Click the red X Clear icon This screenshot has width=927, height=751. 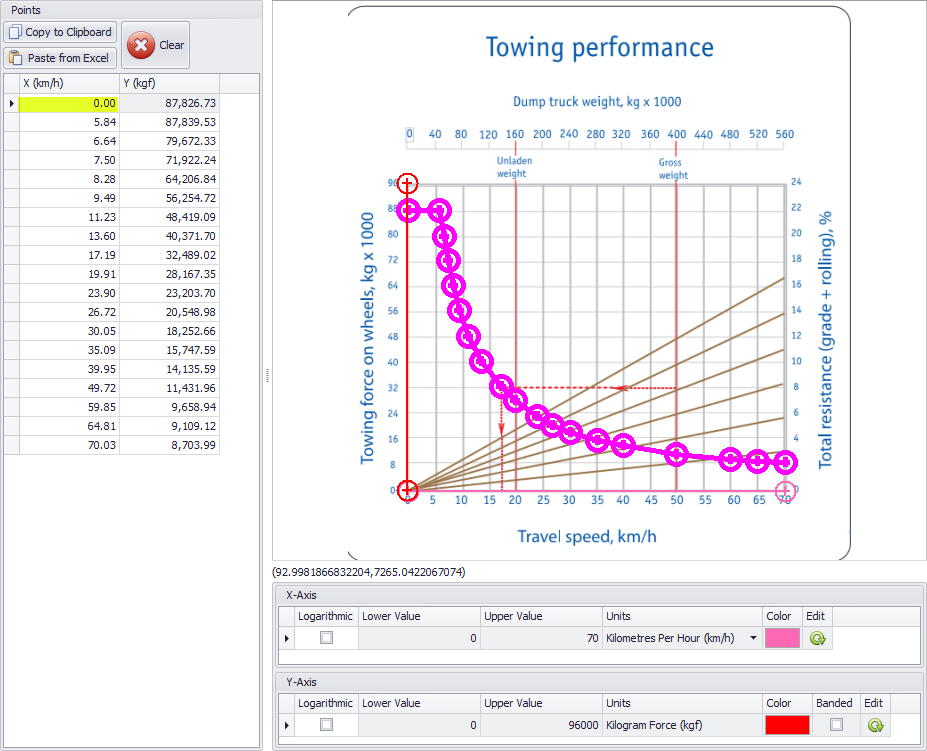click(x=142, y=45)
